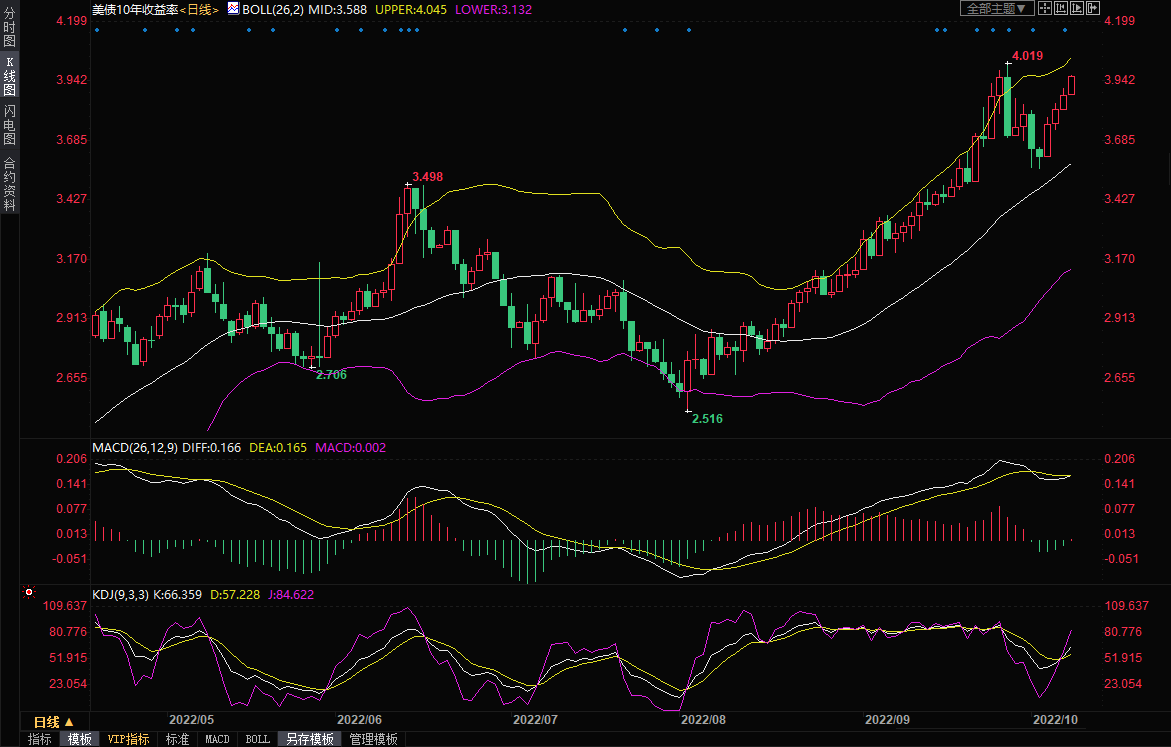Click the 4.019 peak price marker
Screen dimensions: 1171x747
point(1028,56)
